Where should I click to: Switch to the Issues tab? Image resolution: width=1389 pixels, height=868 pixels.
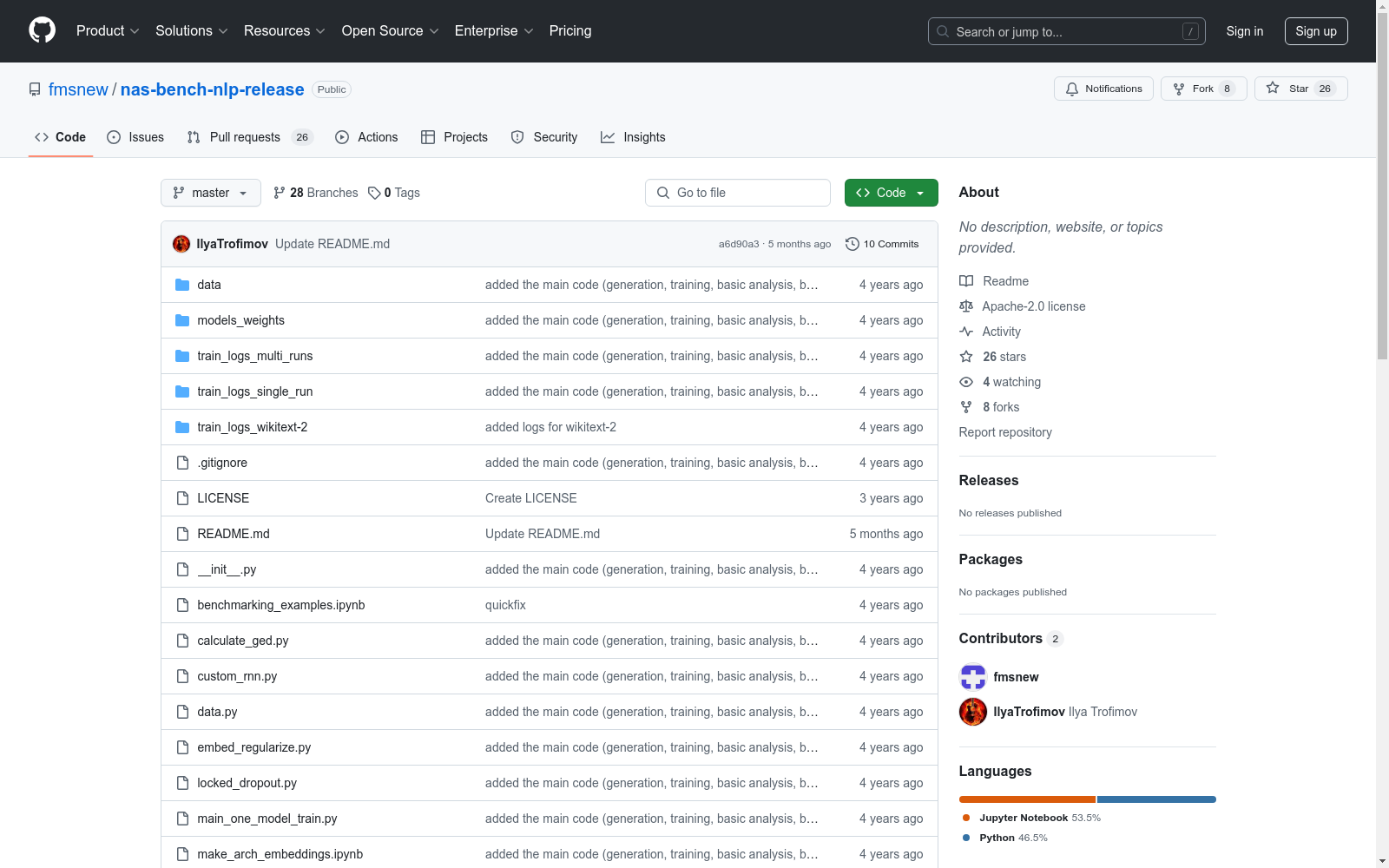[135, 137]
